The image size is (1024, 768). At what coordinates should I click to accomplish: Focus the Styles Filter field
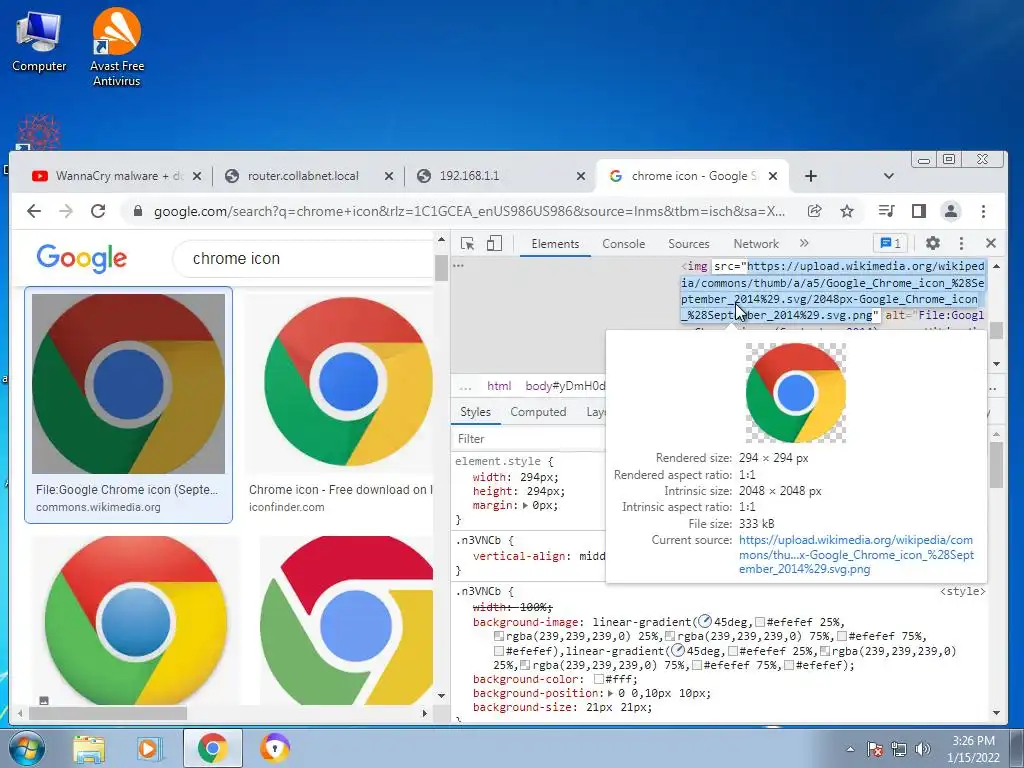(529, 439)
